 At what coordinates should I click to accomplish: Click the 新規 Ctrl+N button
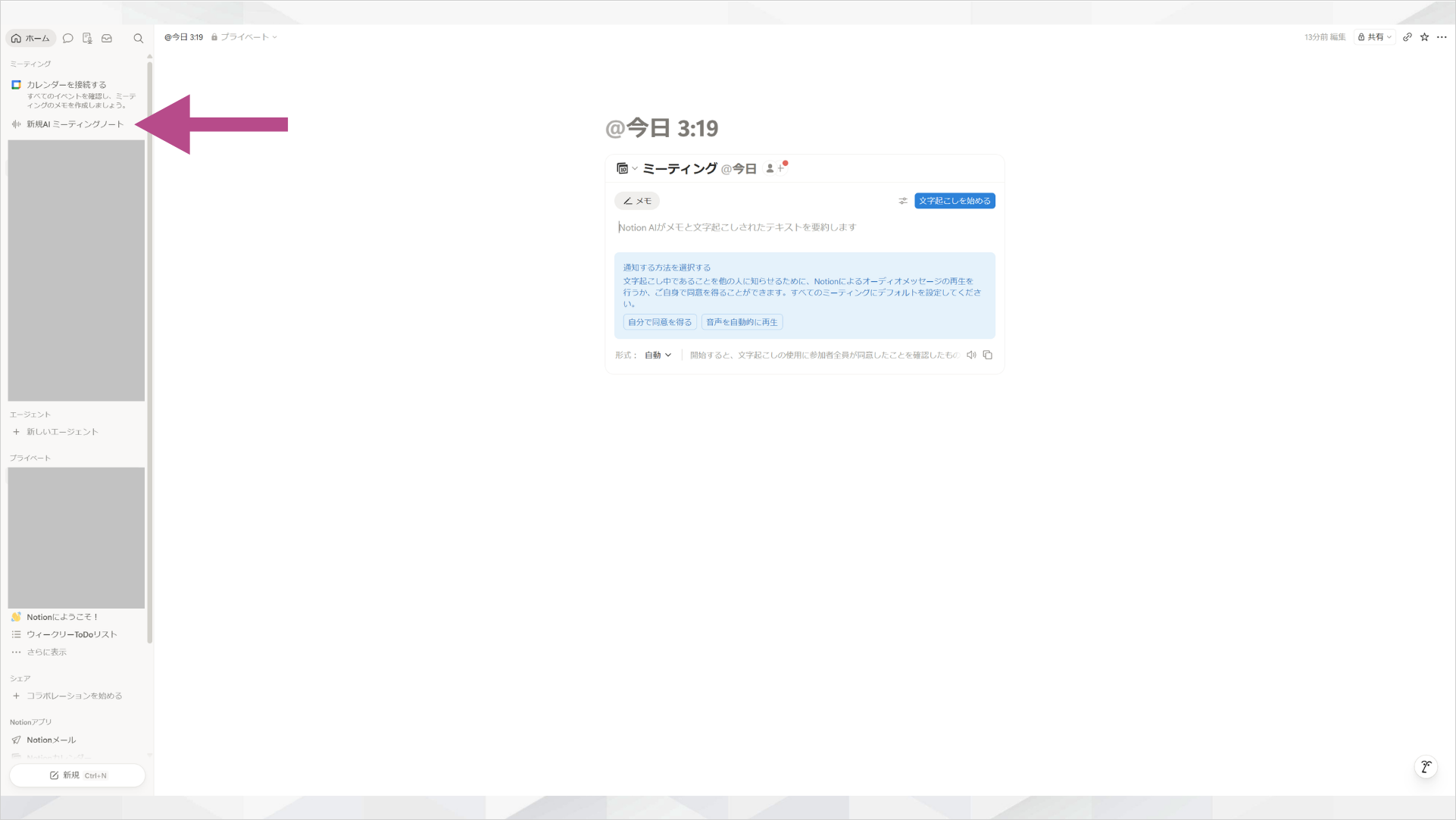[x=77, y=775]
